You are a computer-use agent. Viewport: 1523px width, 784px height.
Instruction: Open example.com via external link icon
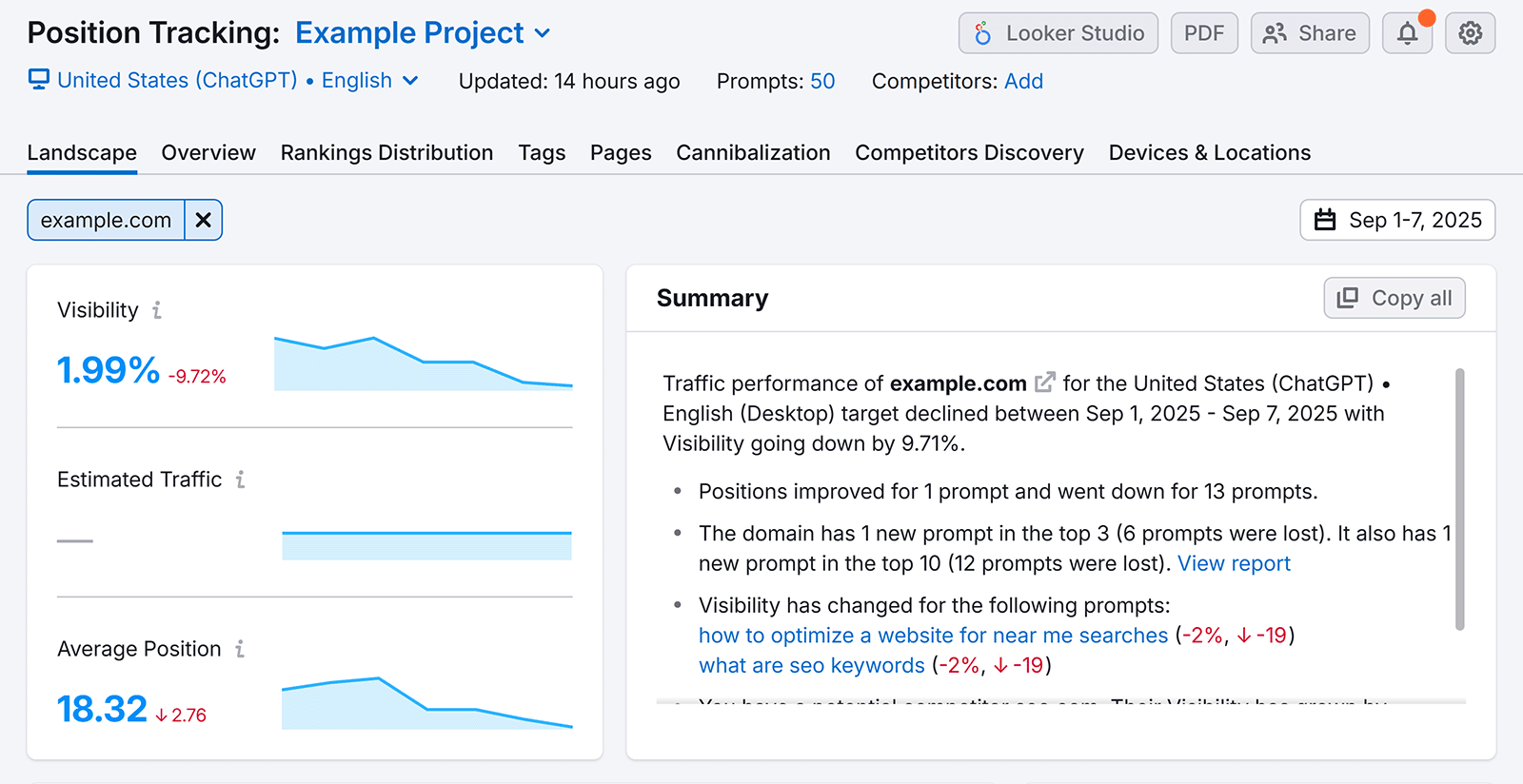point(1044,382)
